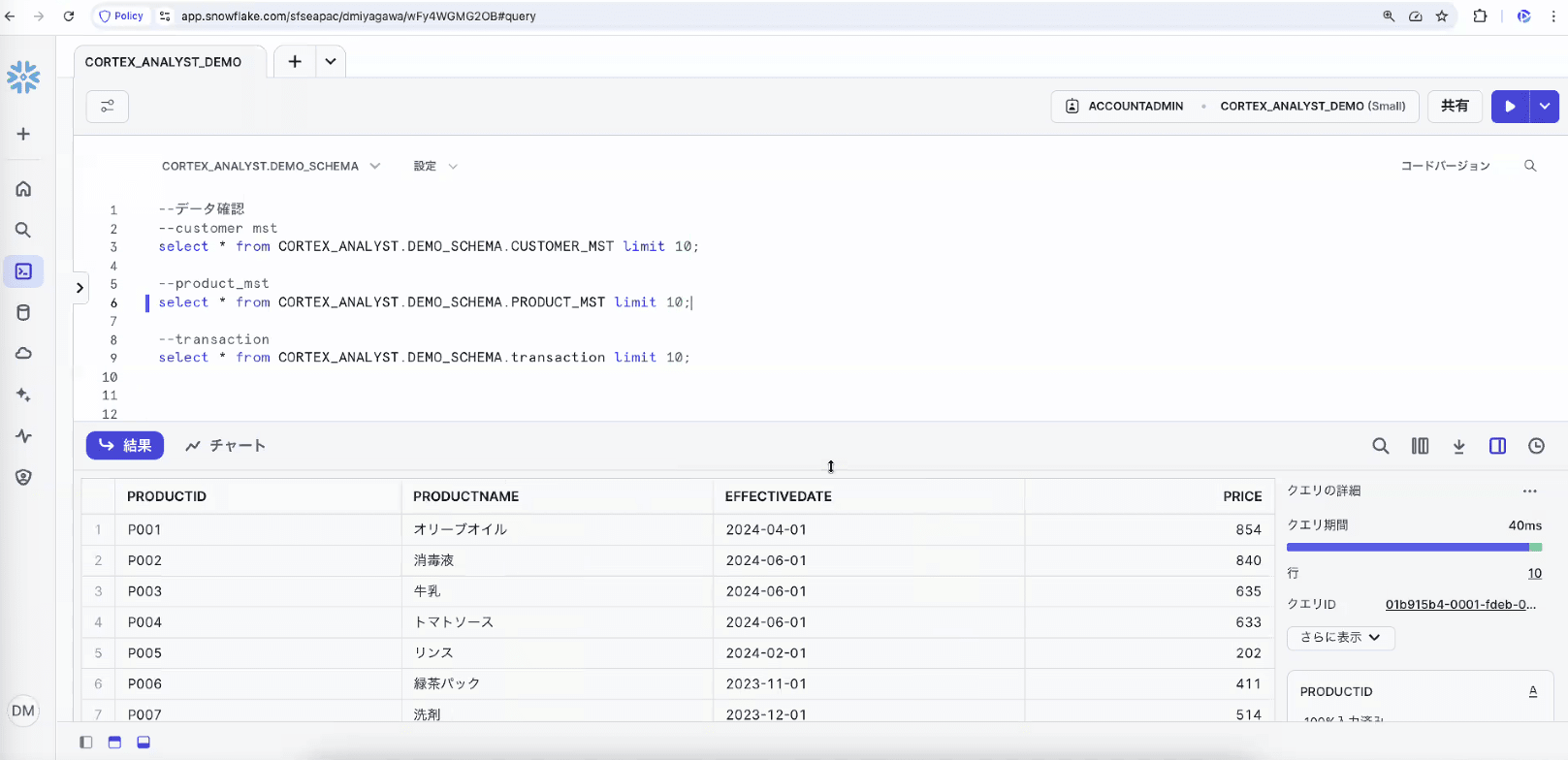The width and height of the screenshot is (1568, 760).
Task: Open results column selector icon
Action: point(1420,446)
